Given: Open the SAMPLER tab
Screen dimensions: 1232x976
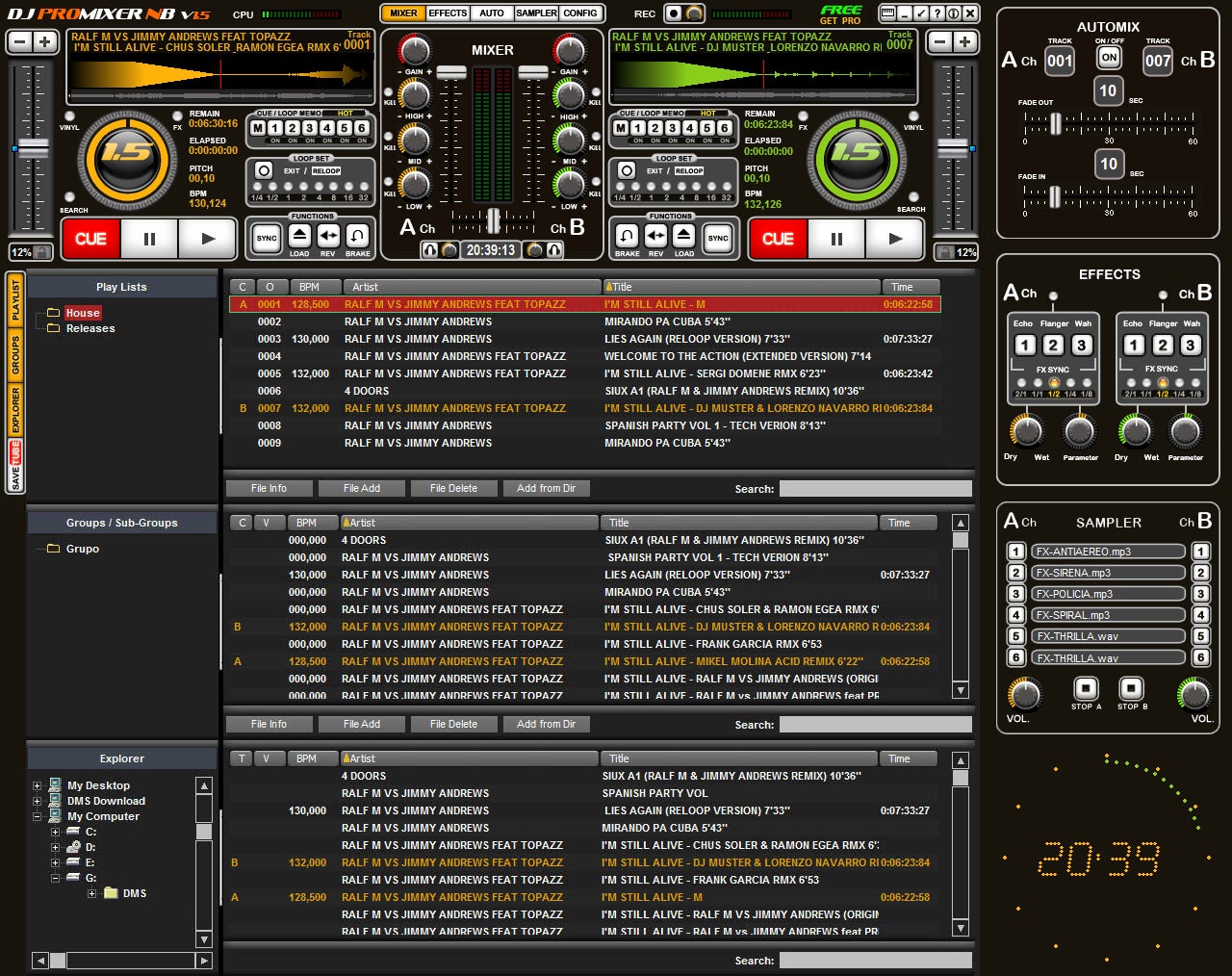Looking at the screenshot, I should coord(535,13).
